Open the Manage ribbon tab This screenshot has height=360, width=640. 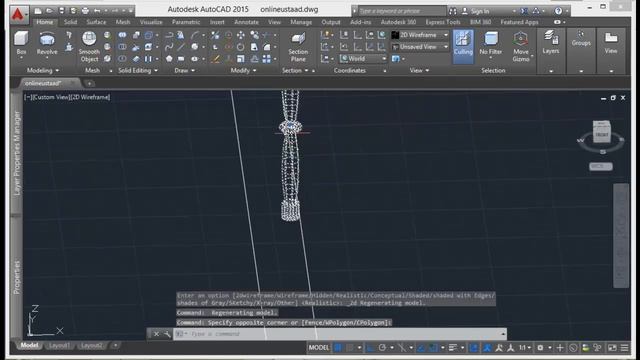click(301, 22)
